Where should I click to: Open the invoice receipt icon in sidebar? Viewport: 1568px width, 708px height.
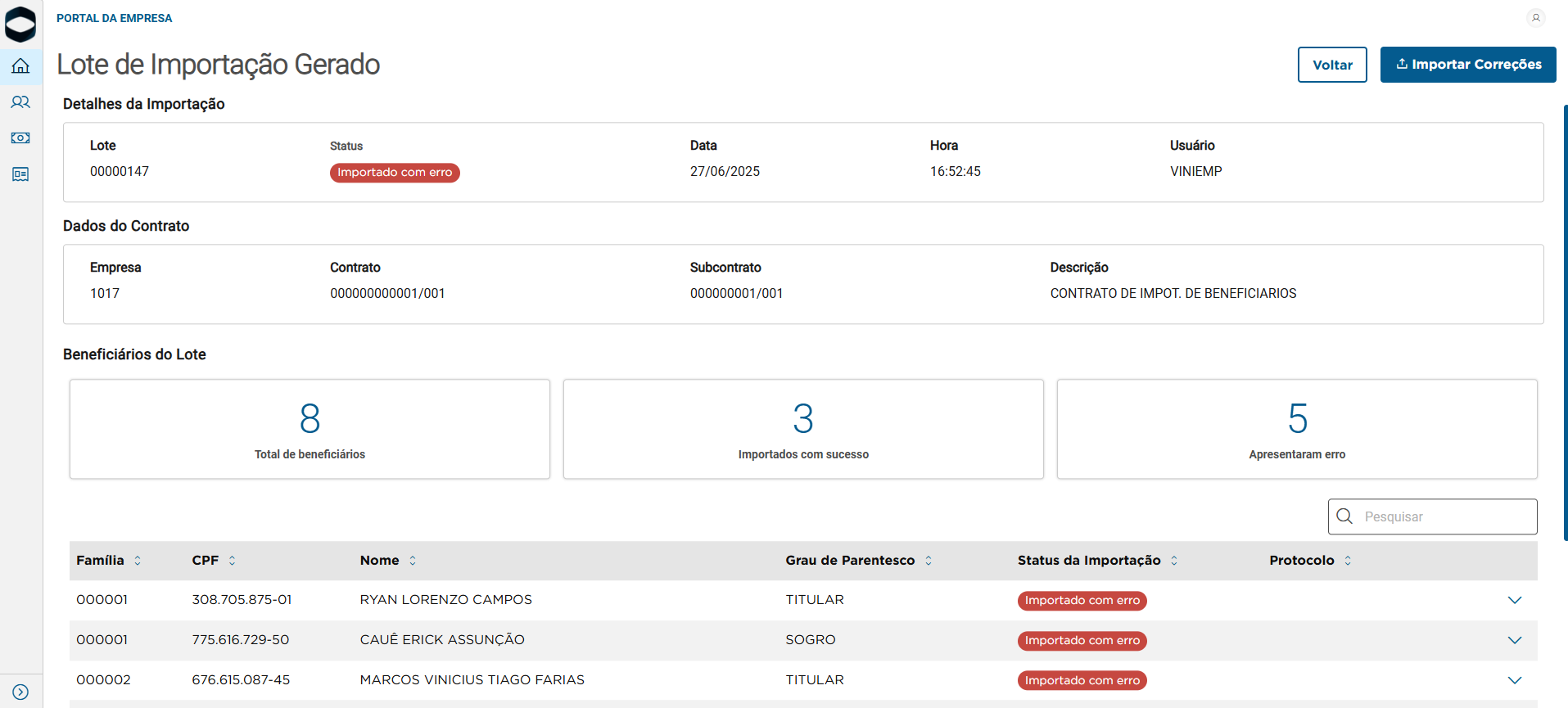point(20,174)
